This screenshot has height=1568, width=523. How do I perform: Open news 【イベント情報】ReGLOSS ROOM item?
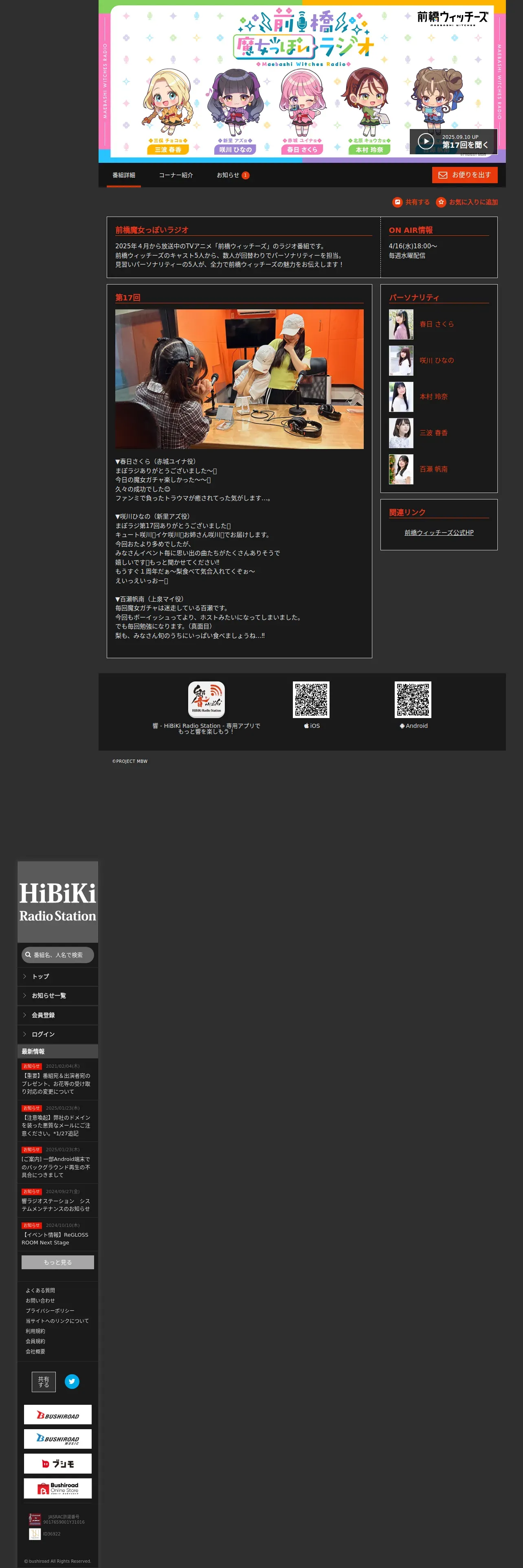pos(58,1235)
